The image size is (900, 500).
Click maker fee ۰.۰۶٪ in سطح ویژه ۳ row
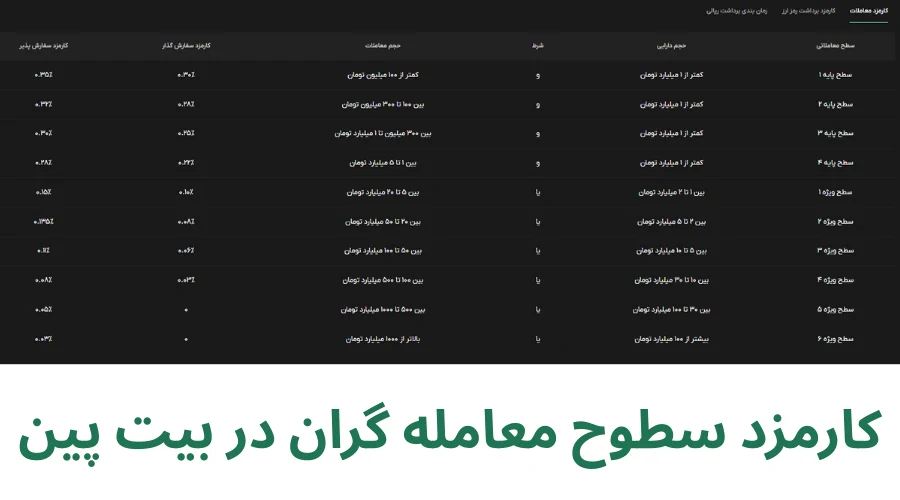[x=186, y=250]
